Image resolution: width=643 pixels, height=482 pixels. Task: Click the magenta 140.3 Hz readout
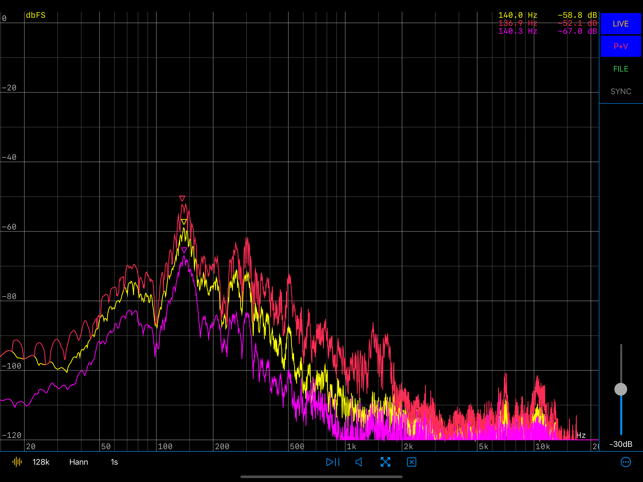(518, 31)
